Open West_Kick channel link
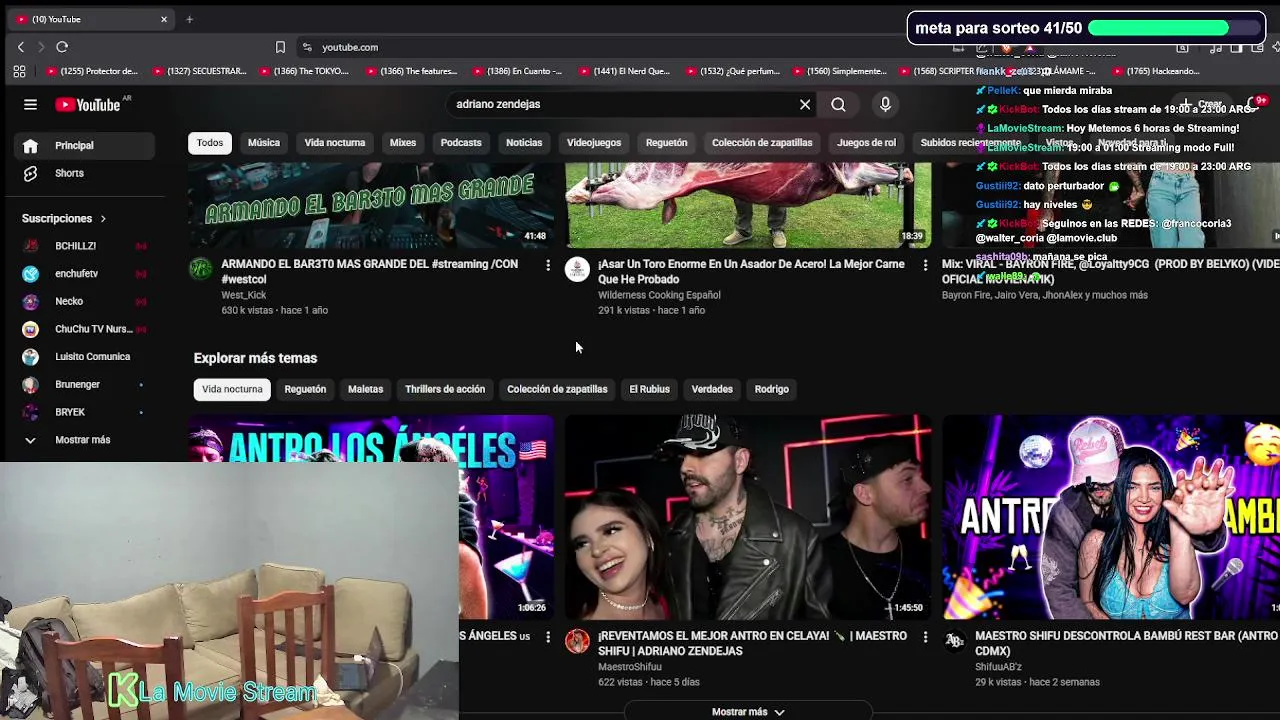Viewport: 1280px width, 720px height. (244, 295)
